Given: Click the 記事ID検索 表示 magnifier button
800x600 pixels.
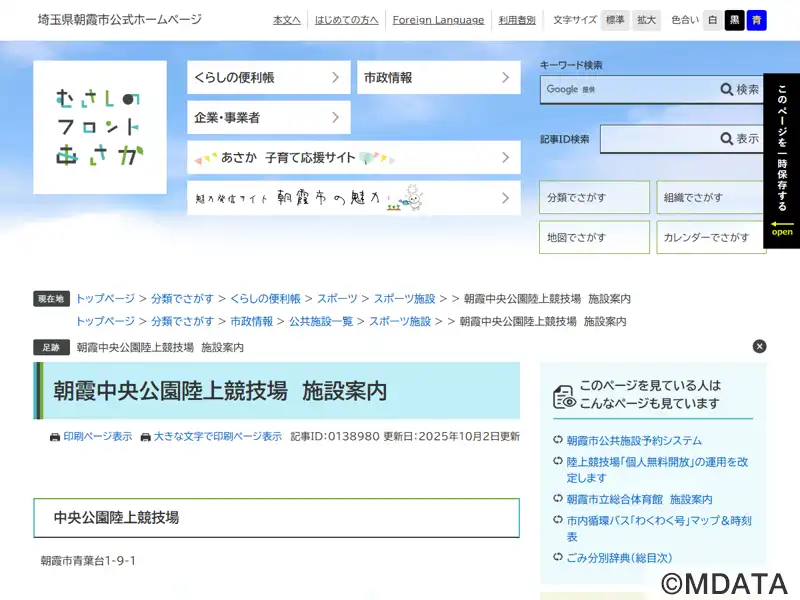Looking at the screenshot, I should coord(740,139).
